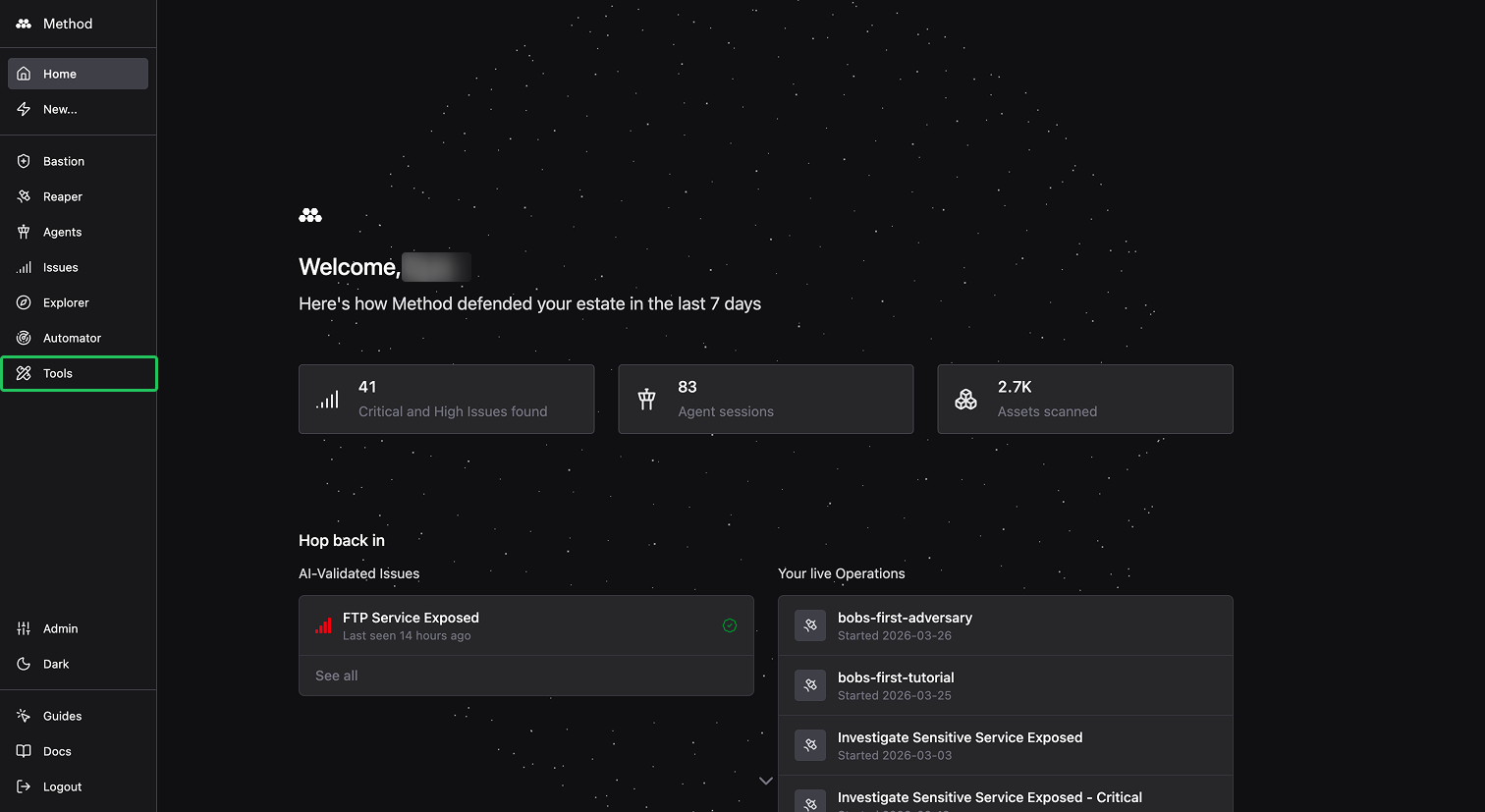Go to Home in the navigation

point(59,73)
